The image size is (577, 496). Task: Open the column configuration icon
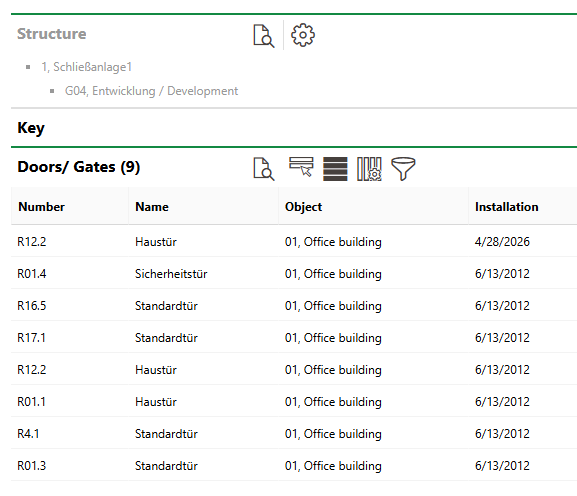(369, 169)
